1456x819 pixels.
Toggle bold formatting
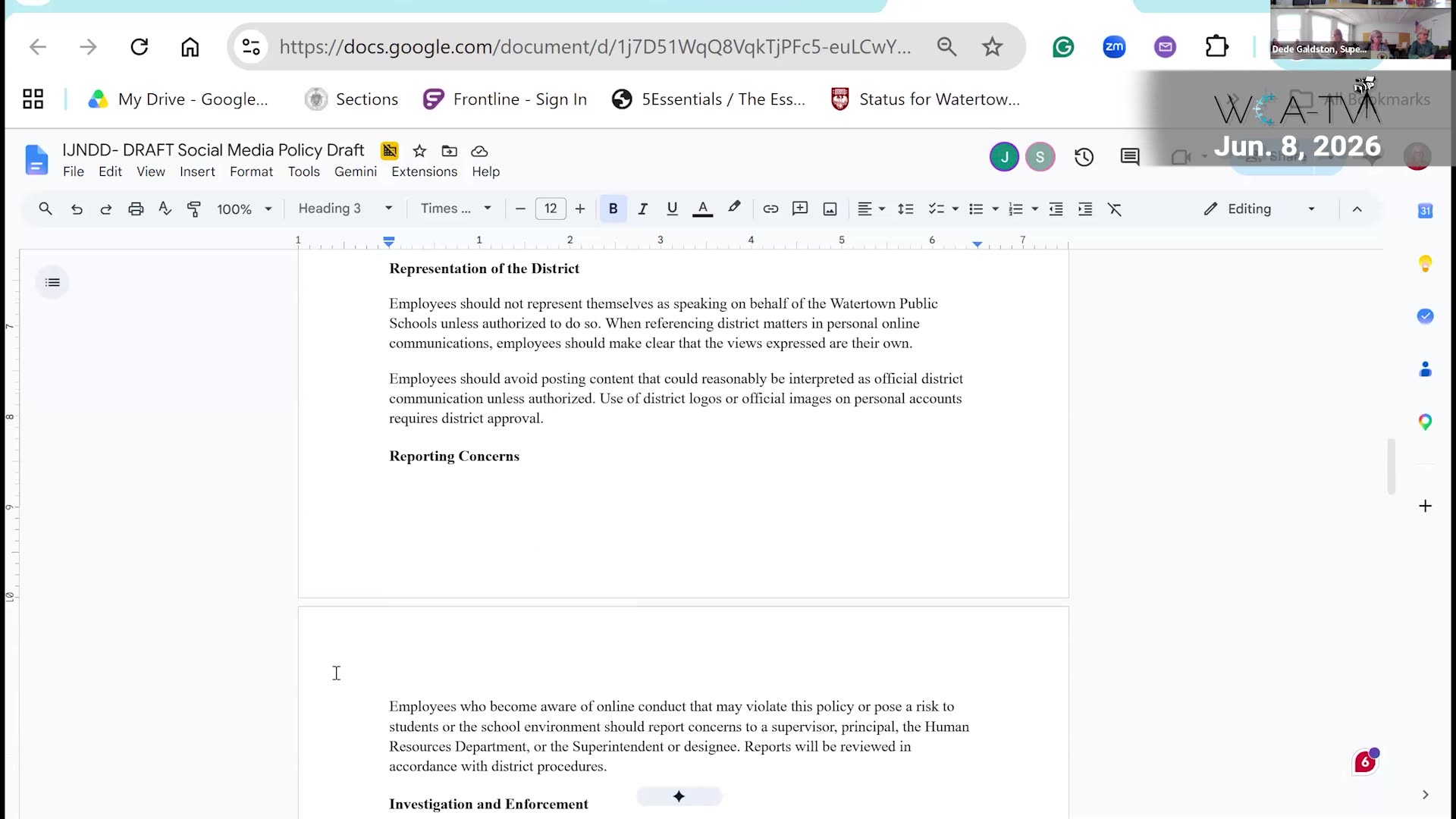pos(613,209)
